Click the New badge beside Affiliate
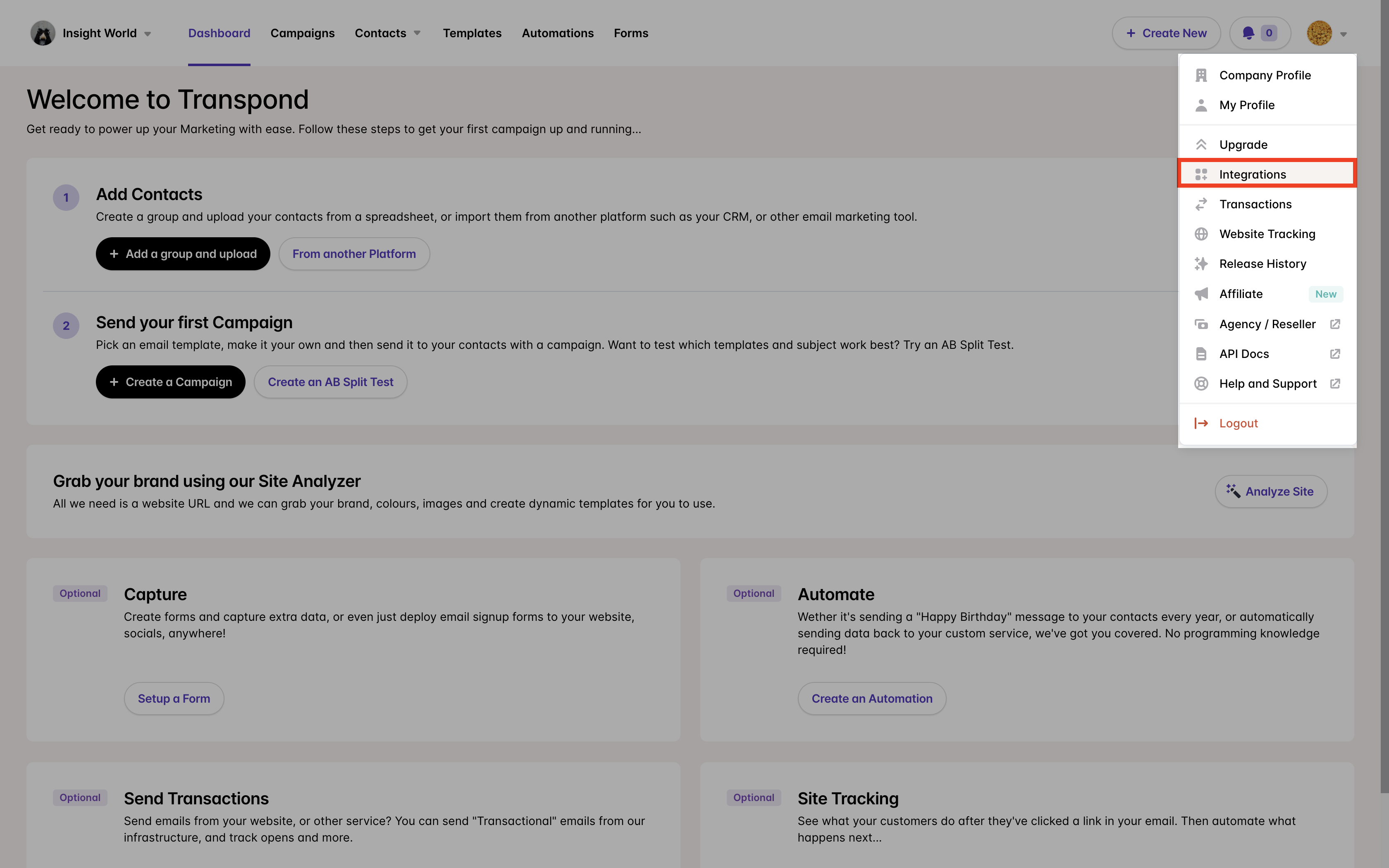The image size is (1389, 868). (1325, 294)
